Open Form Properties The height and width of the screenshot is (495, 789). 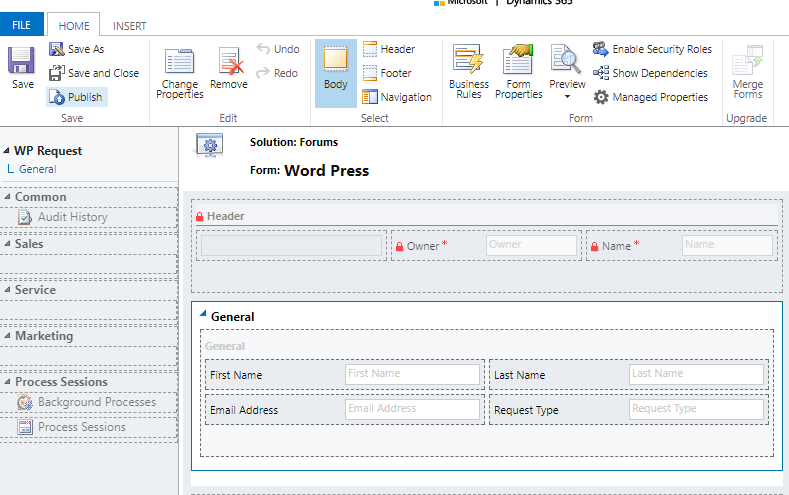tap(518, 72)
